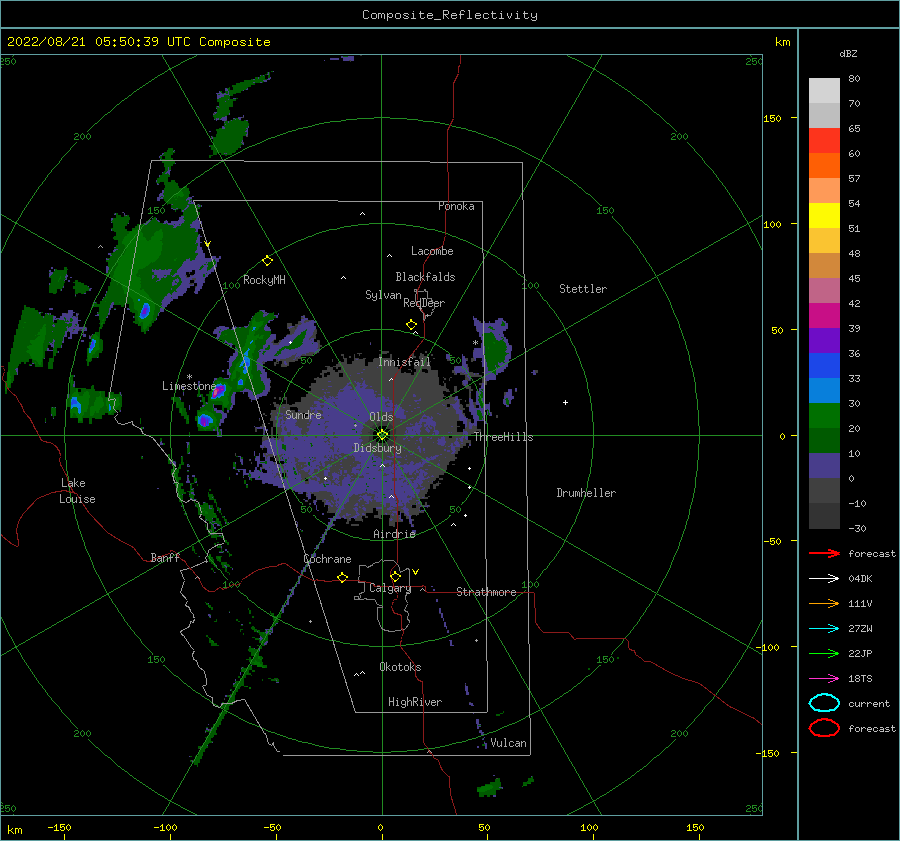900x841 pixels.
Task: Click the Sundre label
Action: coord(303,414)
